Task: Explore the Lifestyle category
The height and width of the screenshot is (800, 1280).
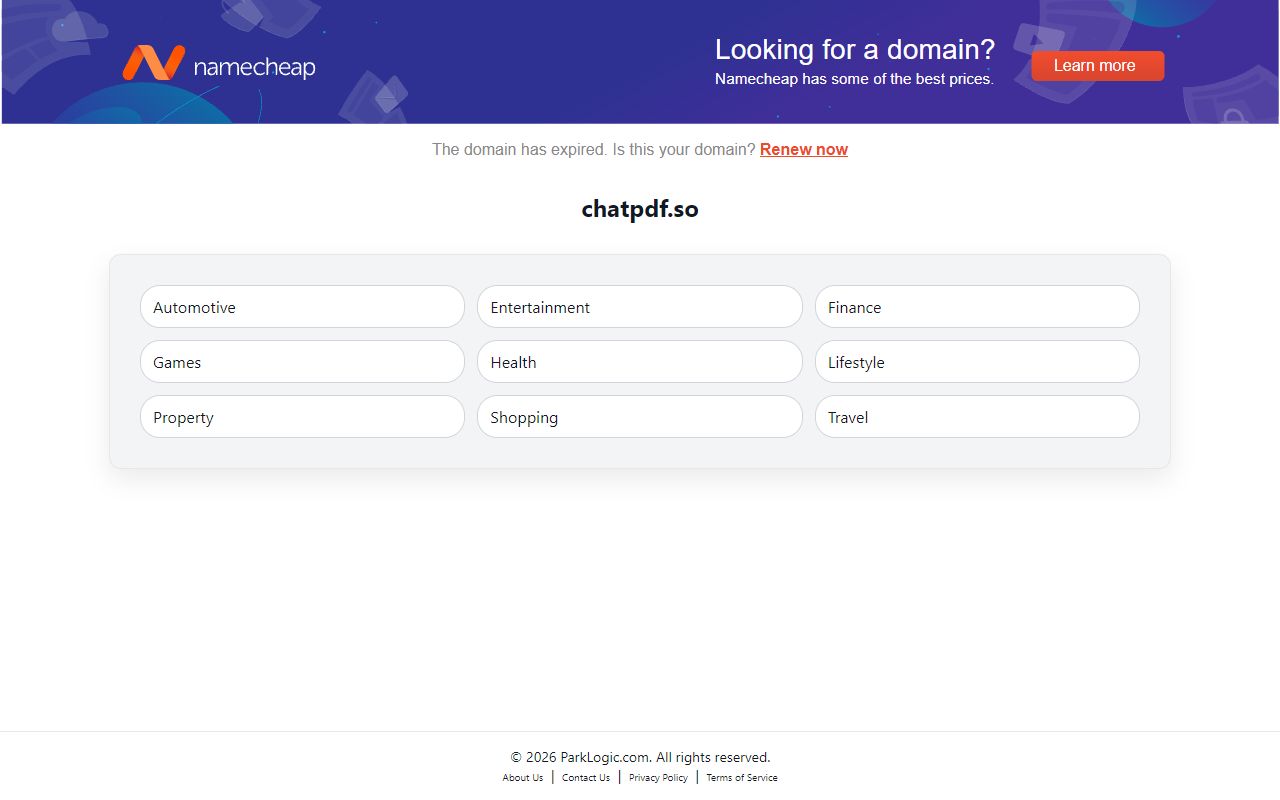Action: (977, 362)
